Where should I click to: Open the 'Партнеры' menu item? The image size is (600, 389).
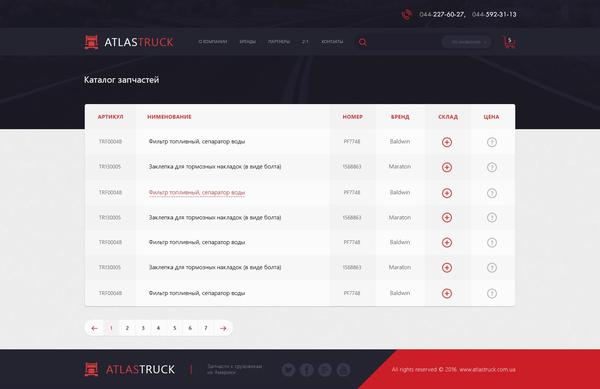(x=279, y=41)
